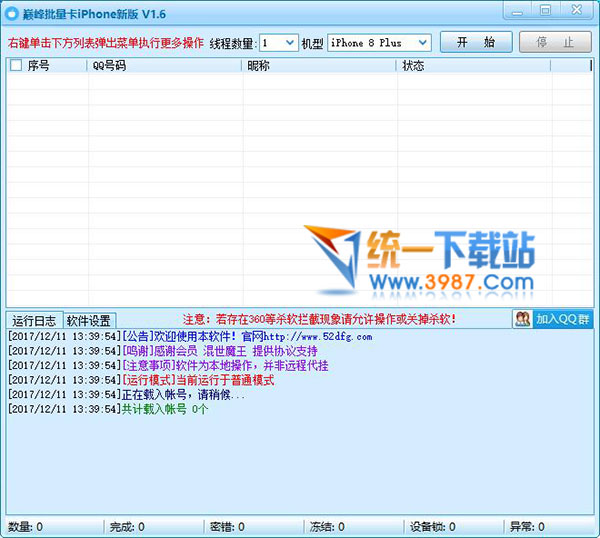Click the [公告] welcome log line
Viewport: 600px width, 538px height.
(190, 337)
